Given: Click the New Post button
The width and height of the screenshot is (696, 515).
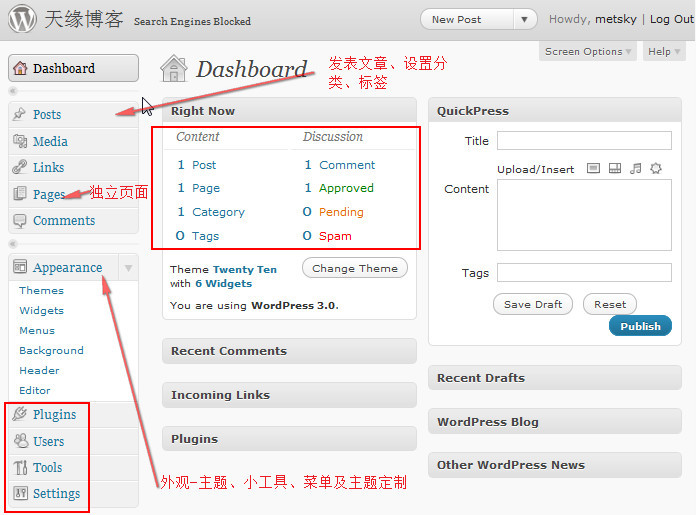Looking at the screenshot, I should pos(467,20).
